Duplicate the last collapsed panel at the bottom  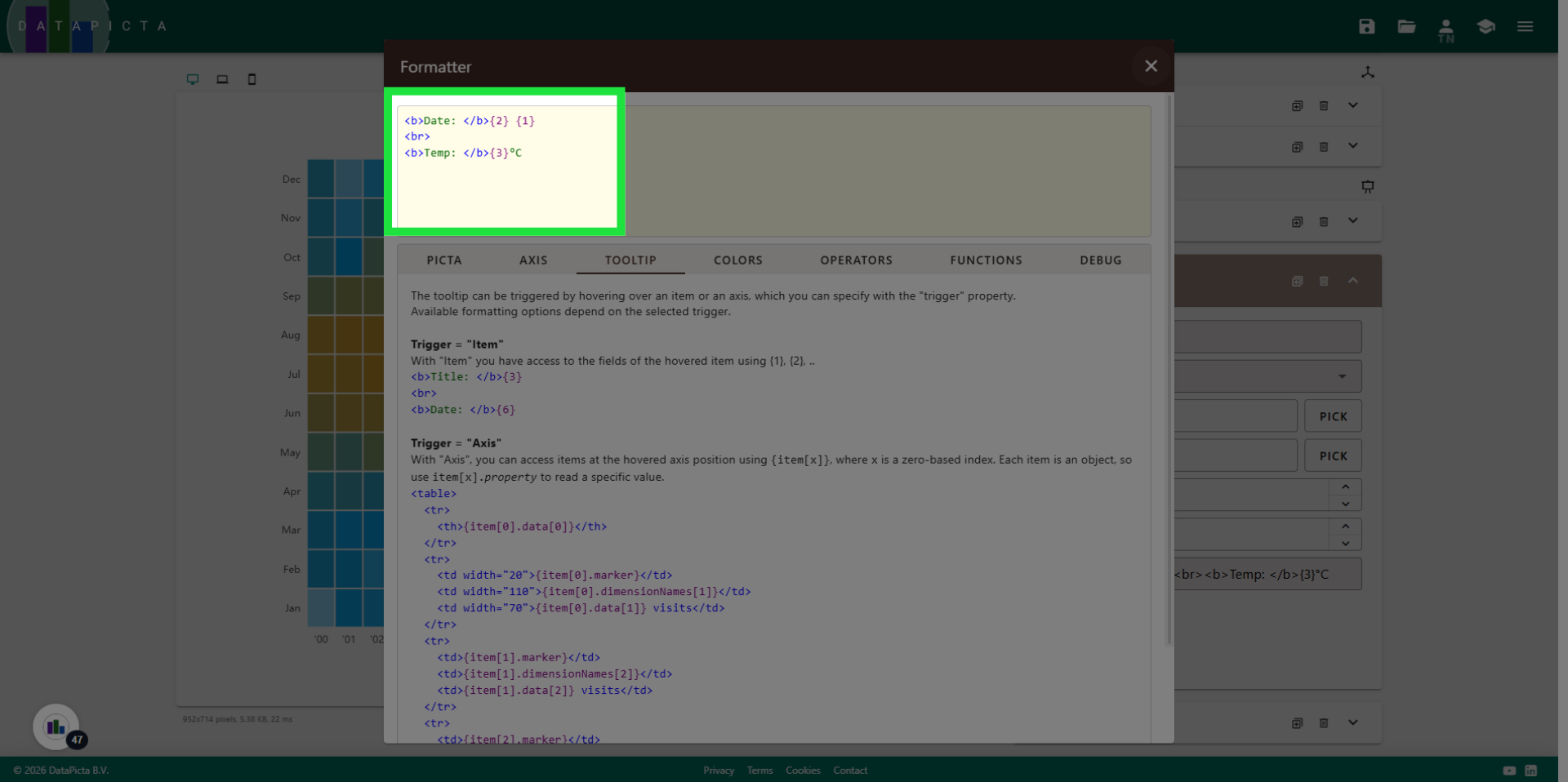pos(1297,722)
